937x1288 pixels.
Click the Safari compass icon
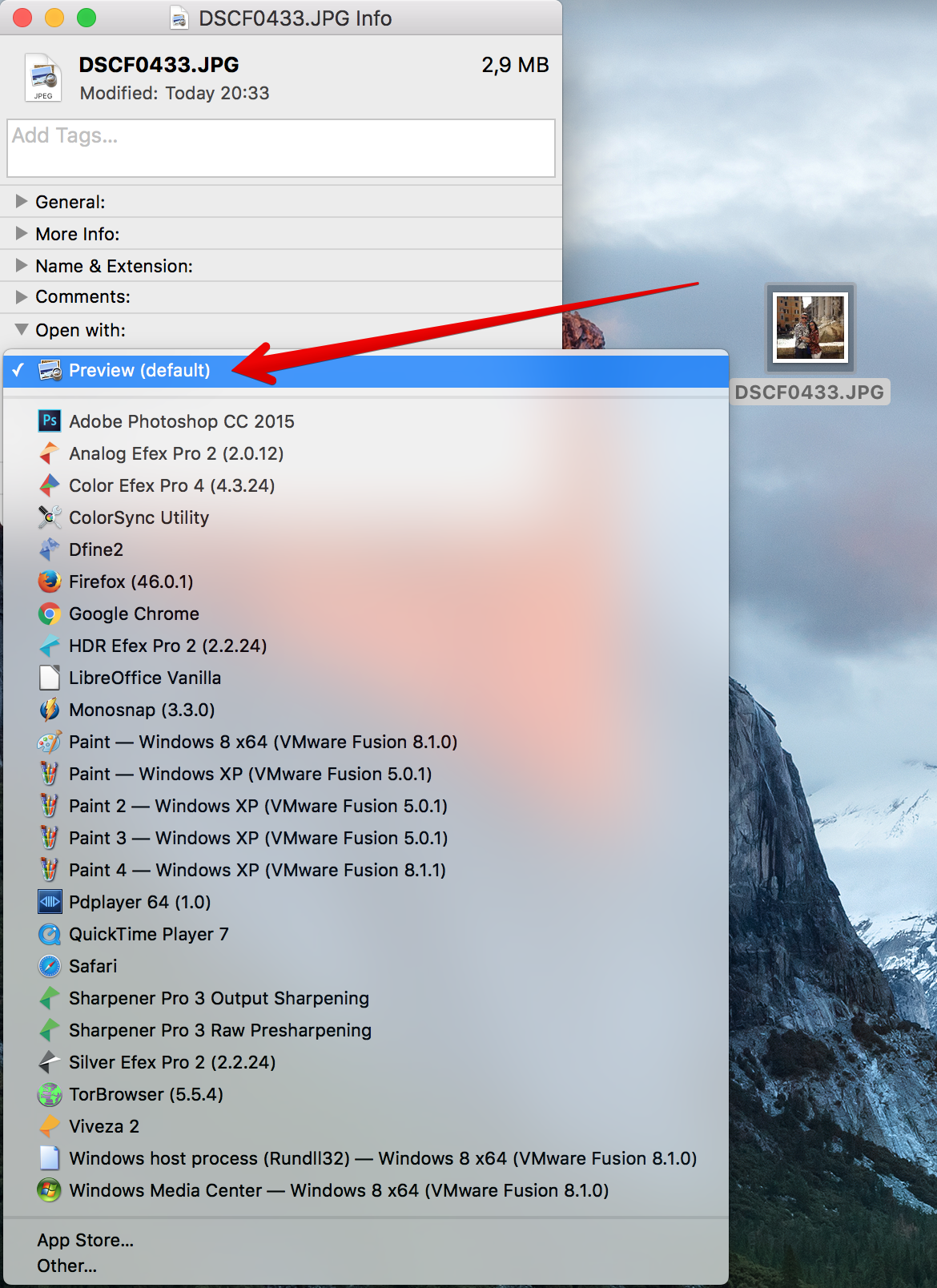pos(50,966)
